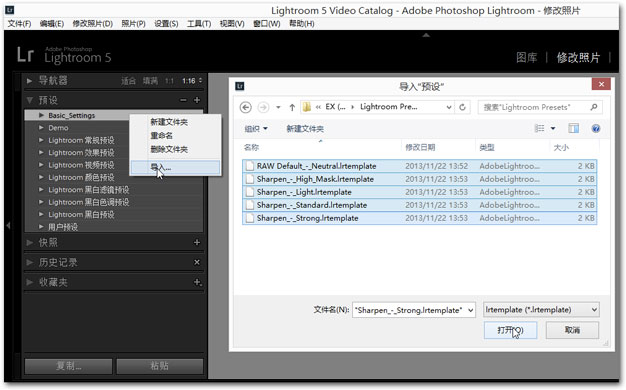
Task: Select Sharpen_-_Strong.lrtemplate file
Action: [x=419, y=218]
